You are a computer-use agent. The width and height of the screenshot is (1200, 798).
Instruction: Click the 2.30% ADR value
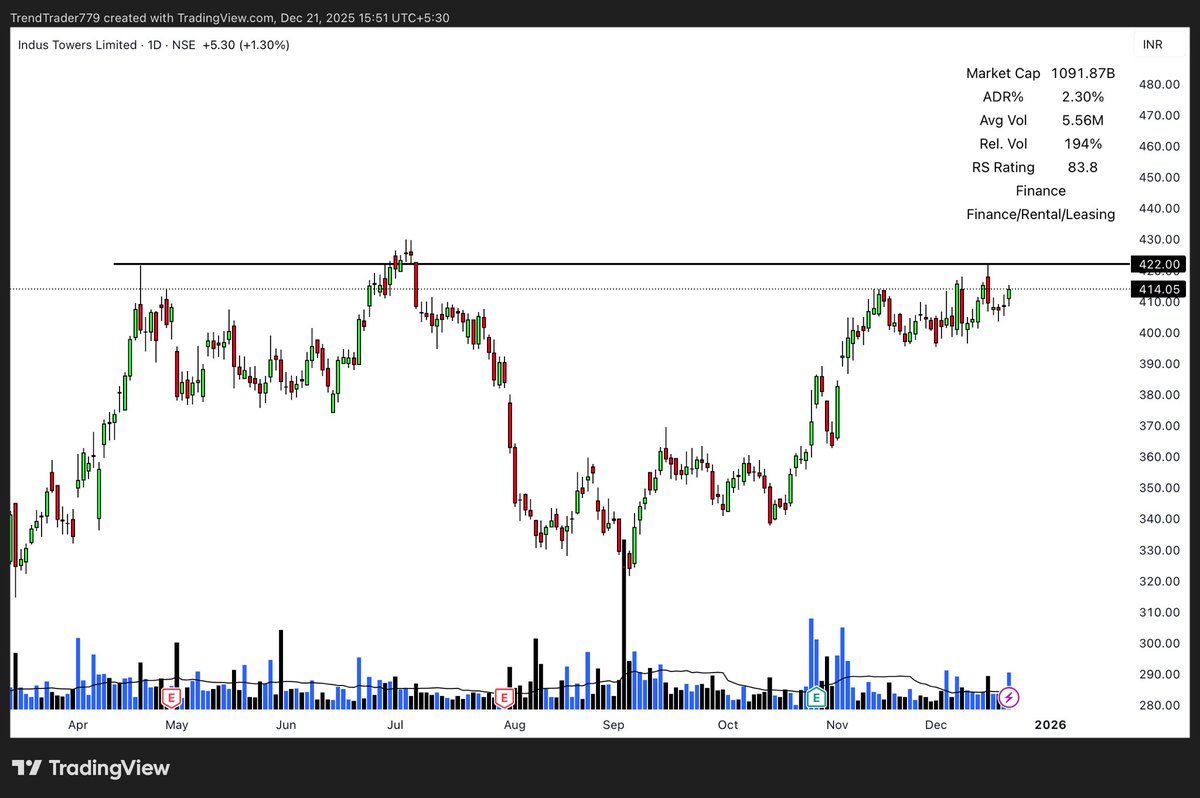(1083, 97)
